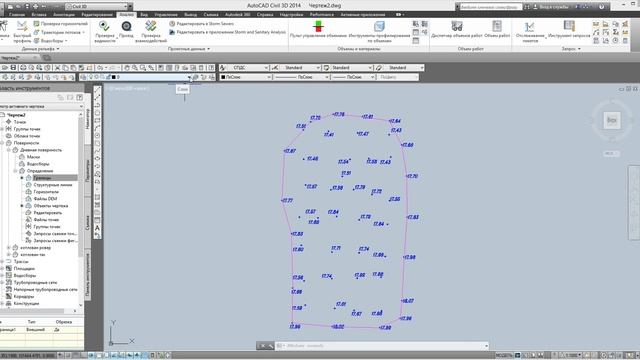Open the Редактирование ribbon tab
Image resolution: width=640 pixels, height=360 pixels.
tap(97, 15)
